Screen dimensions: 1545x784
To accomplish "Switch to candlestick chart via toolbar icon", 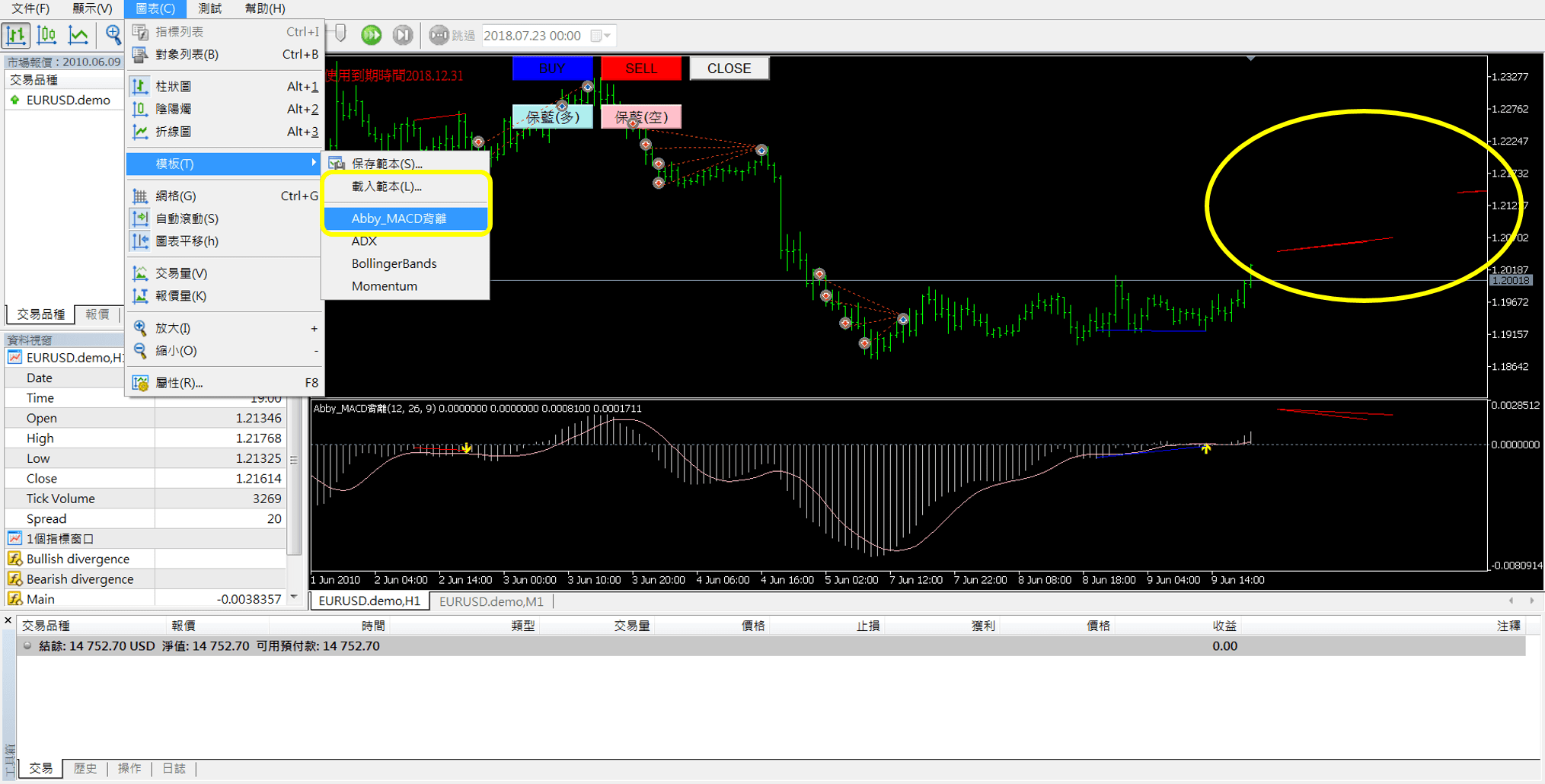I will (47, 35).
